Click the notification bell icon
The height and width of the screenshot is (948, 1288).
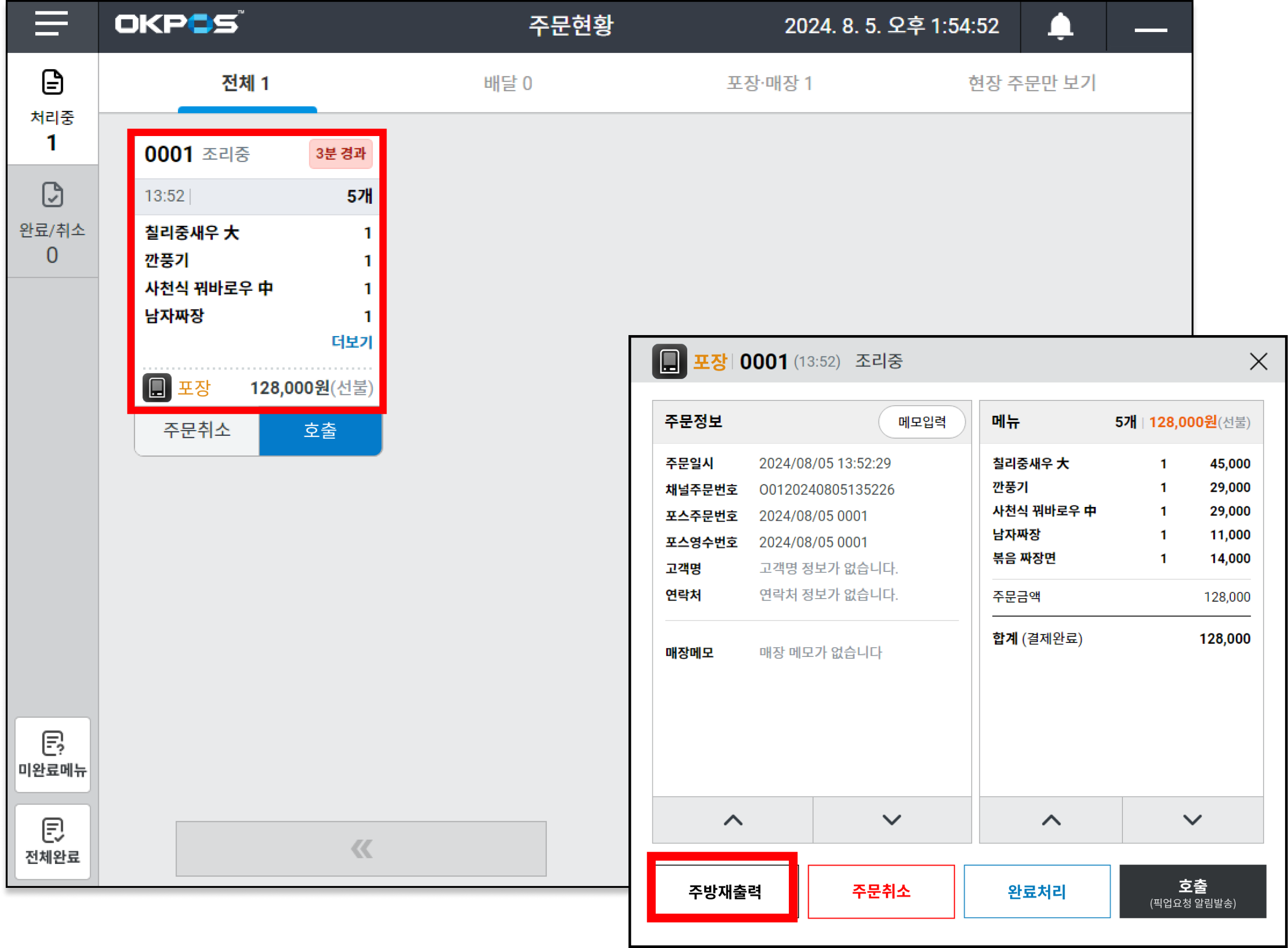pos(1060,26)
